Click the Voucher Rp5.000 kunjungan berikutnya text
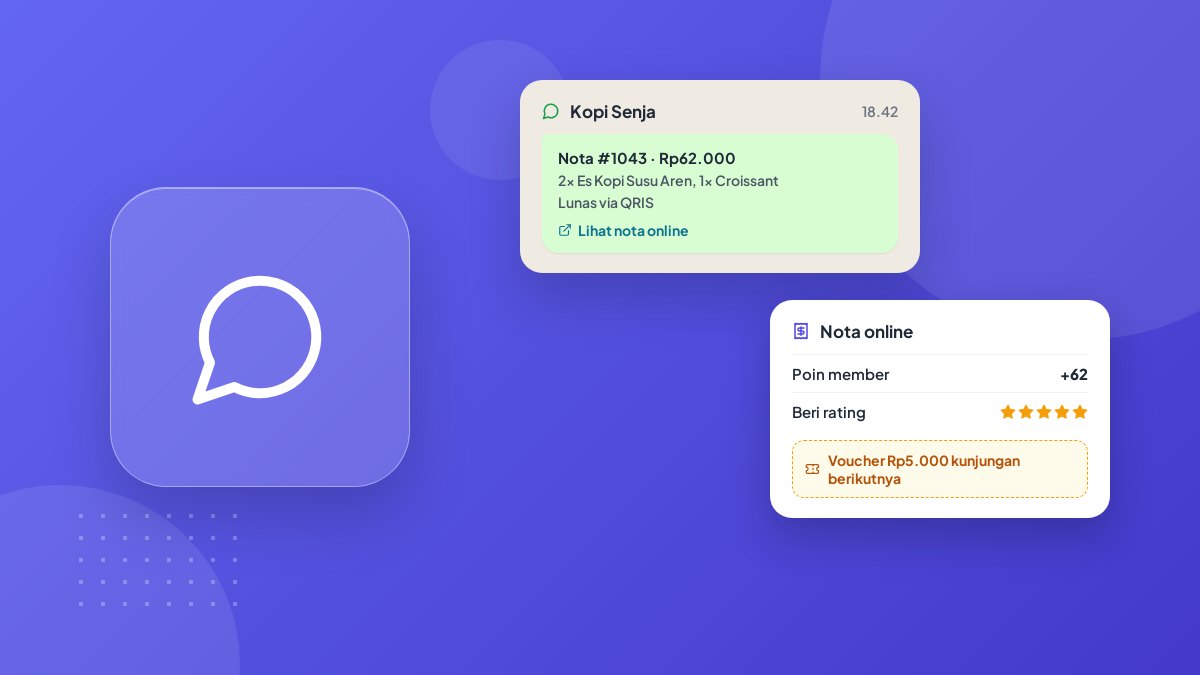The width and height of the screenshot is (1200, 675). pos(924,470)
